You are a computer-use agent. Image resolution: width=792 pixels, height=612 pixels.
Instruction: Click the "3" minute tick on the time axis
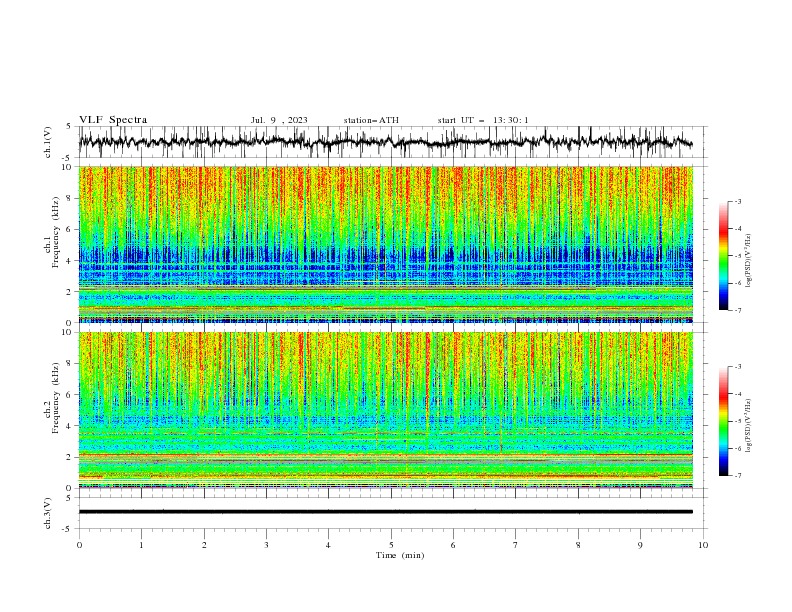point(266,545)
